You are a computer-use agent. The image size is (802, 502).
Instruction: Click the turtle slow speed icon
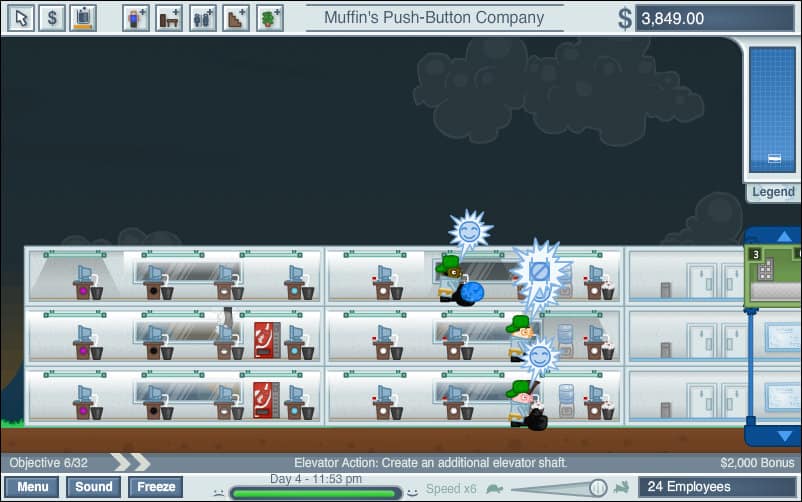495,489
